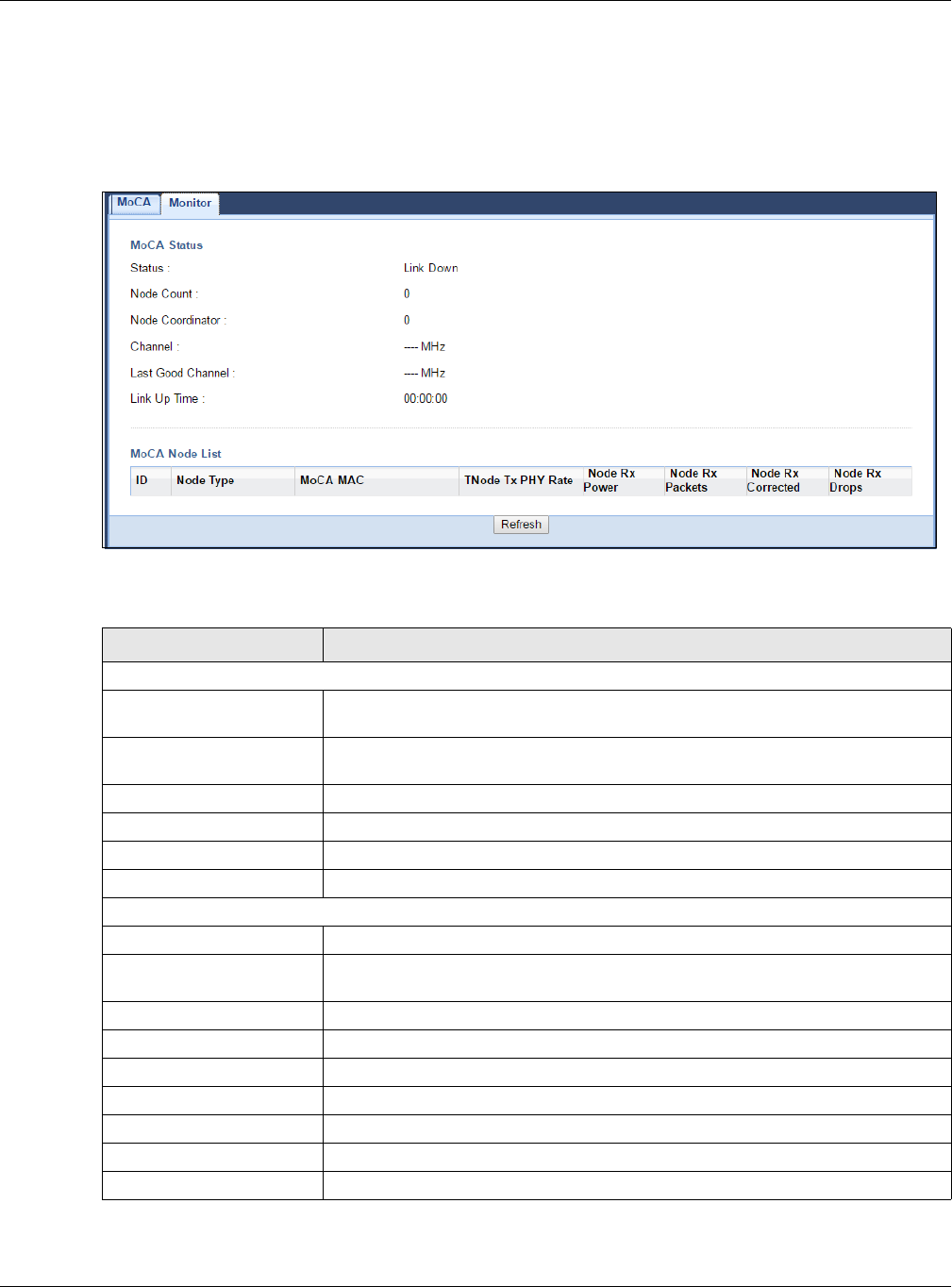Click the Node Coordinator label
The width and height of the screenshot is (952, 1287).
coord(178,321)
